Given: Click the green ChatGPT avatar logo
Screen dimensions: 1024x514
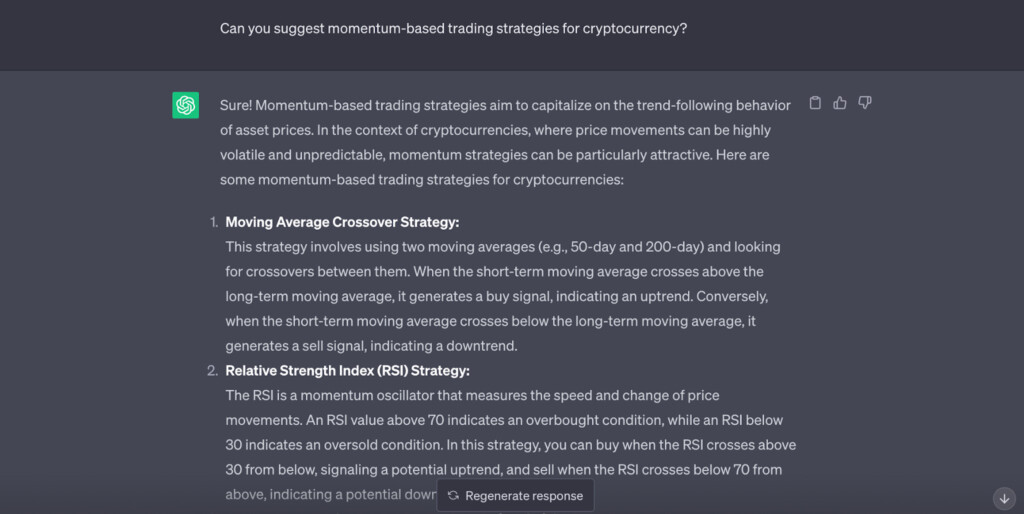Looking at the screenshot, I should coord(185,105).
